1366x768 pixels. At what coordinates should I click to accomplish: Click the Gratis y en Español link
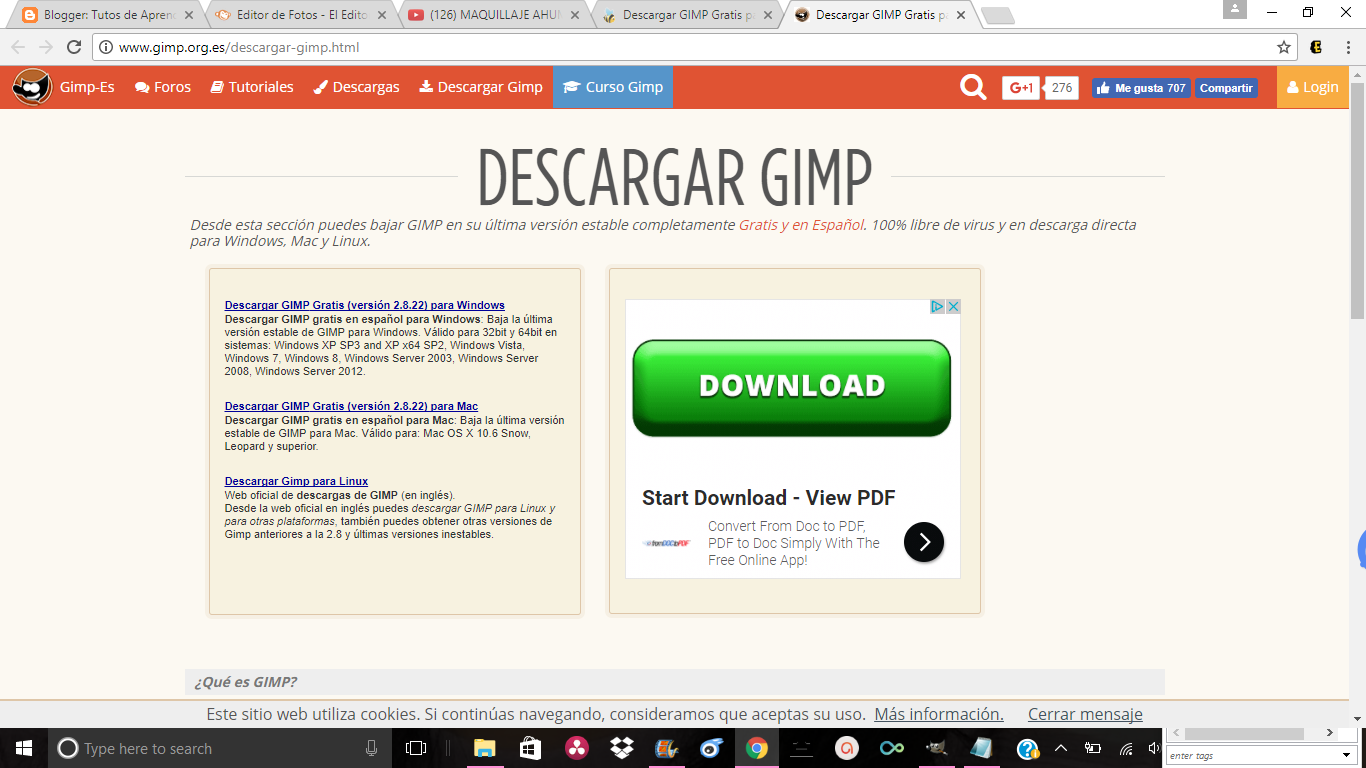click(802, 225)
